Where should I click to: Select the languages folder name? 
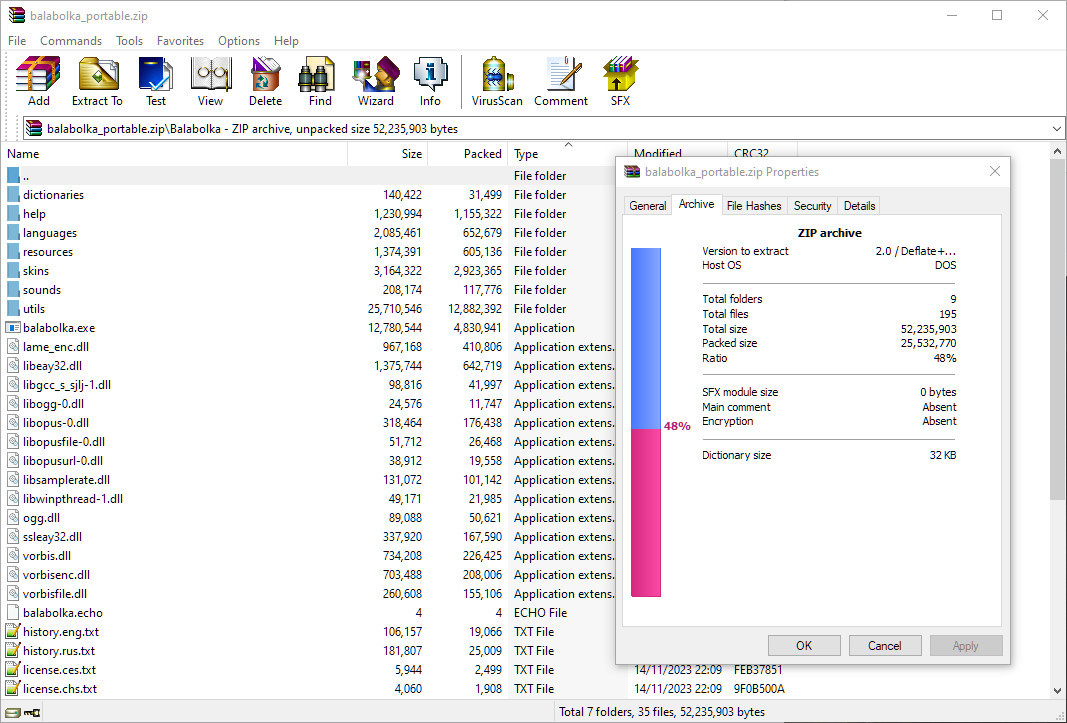50,233
